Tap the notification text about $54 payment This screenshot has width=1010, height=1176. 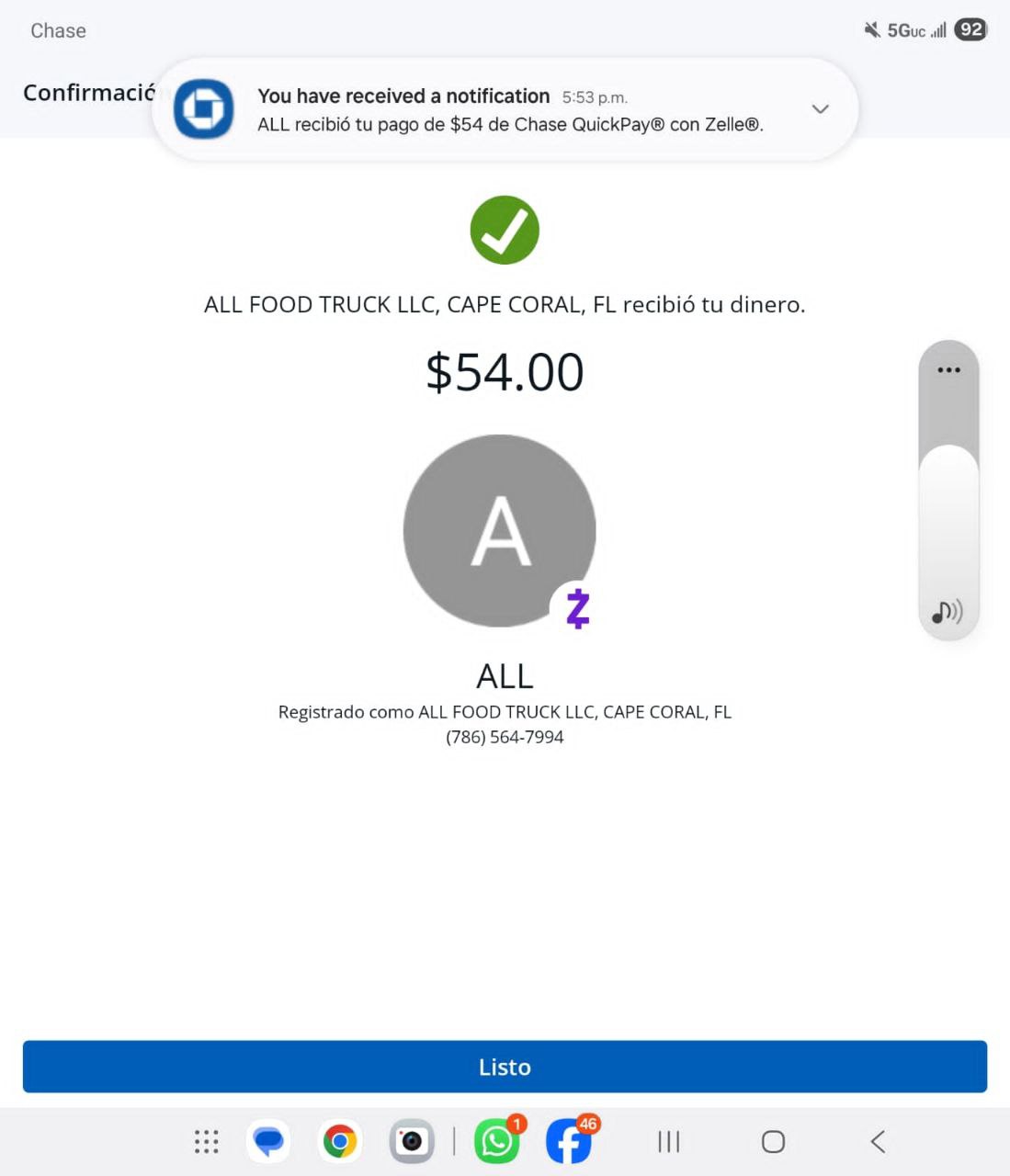[510, 125]
